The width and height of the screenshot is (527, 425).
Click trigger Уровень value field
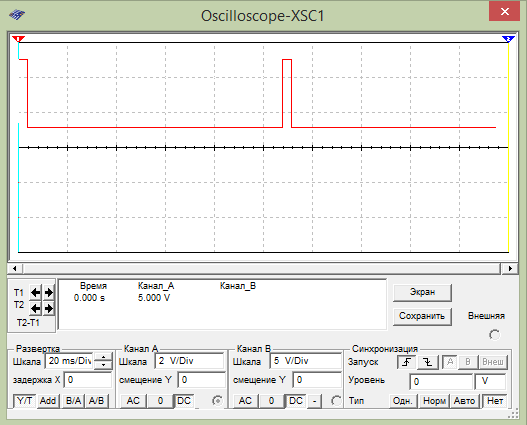click(441, 382)
